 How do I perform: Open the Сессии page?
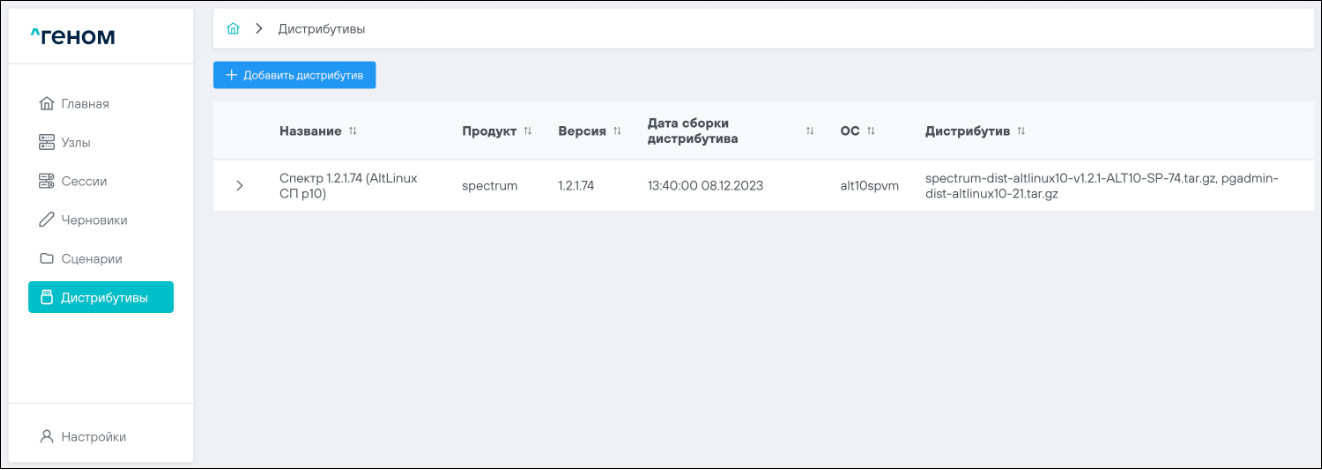point(84,182)
